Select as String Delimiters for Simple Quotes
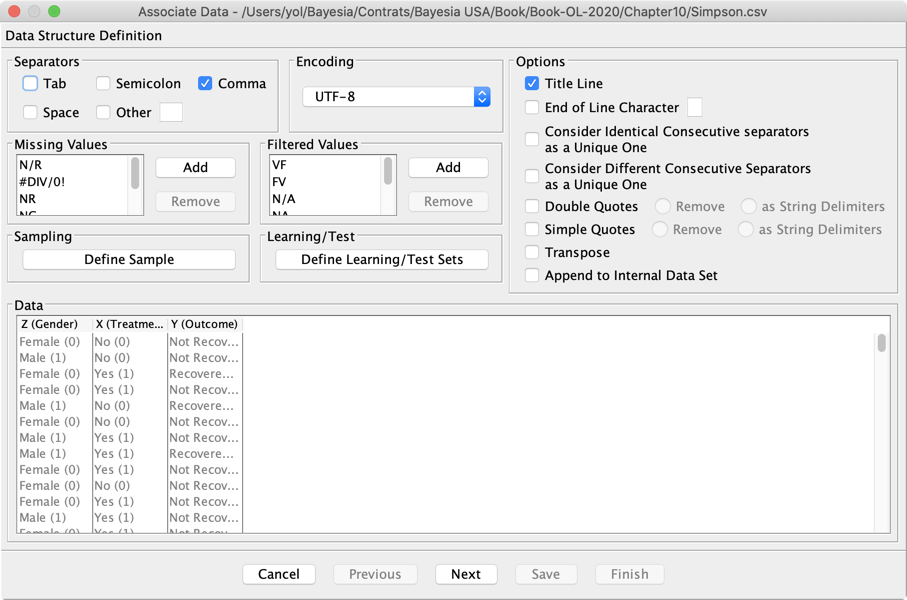The image size is (907, 600). 746,230
